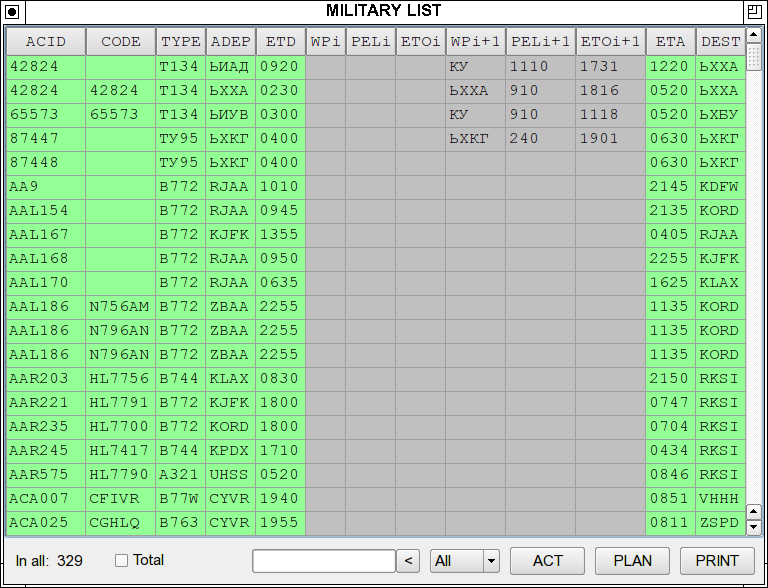Select the AAL170 flight row
This screenshot has height=588, width=768.
(376, 283)
